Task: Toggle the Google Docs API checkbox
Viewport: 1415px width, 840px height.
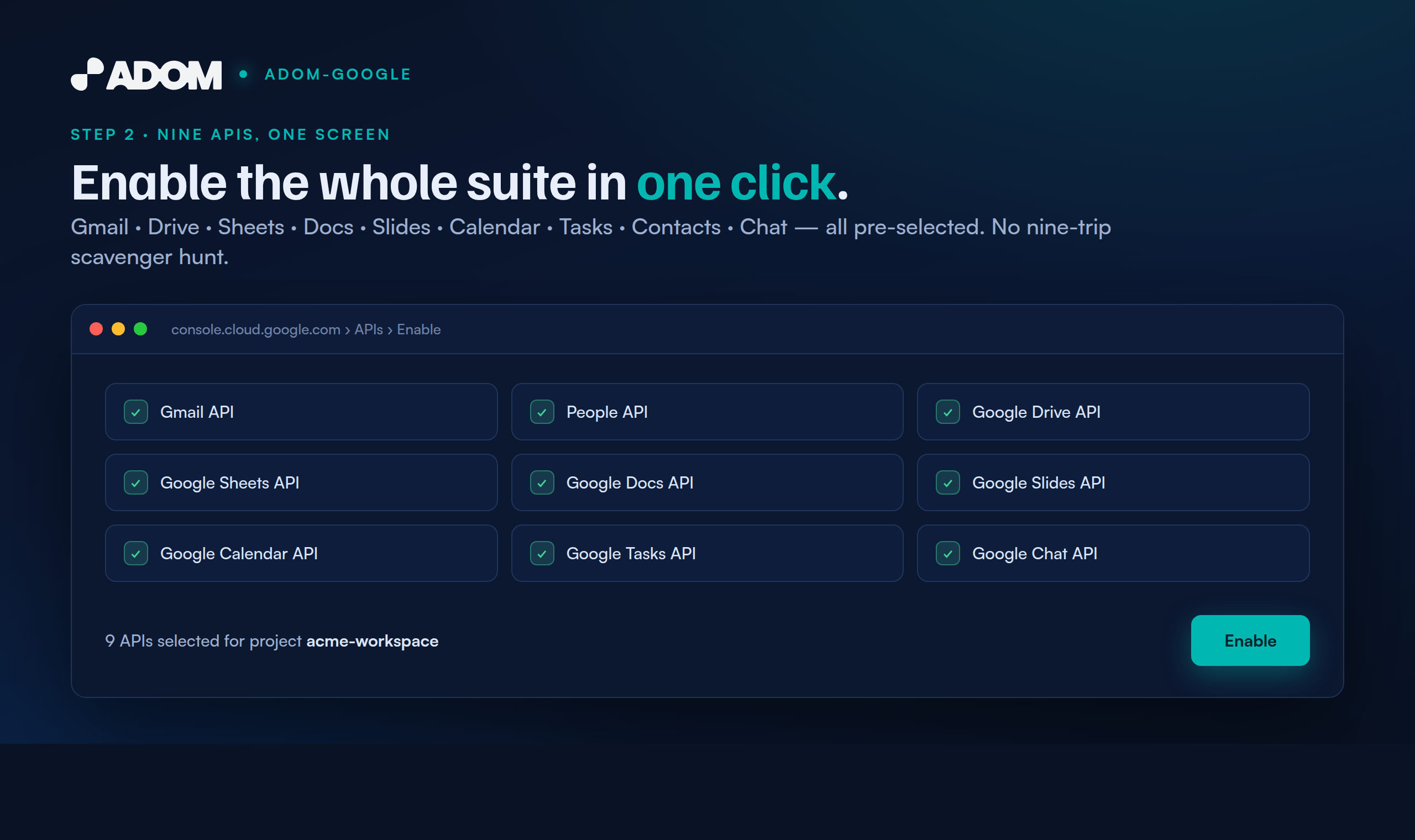Action: 542,483
